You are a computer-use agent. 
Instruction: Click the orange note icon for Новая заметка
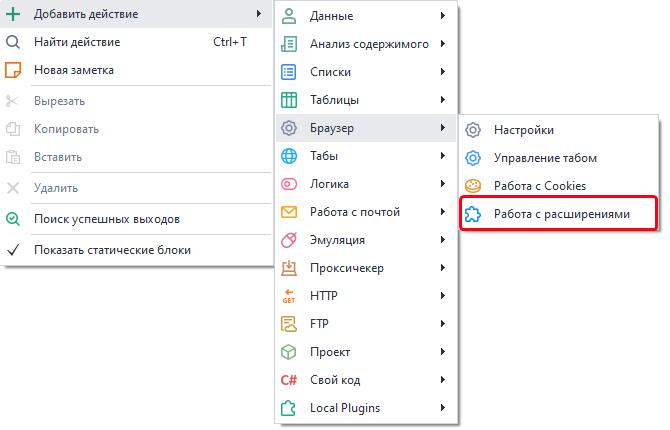[x=13, y=70]
